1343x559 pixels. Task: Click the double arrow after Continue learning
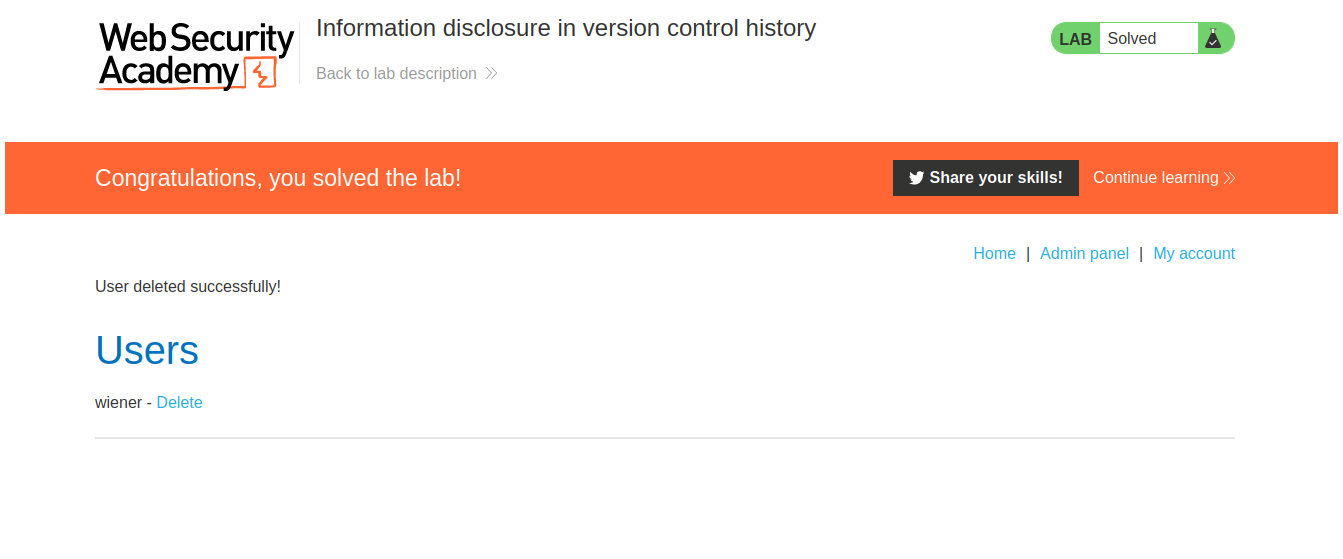point(1230,178)
